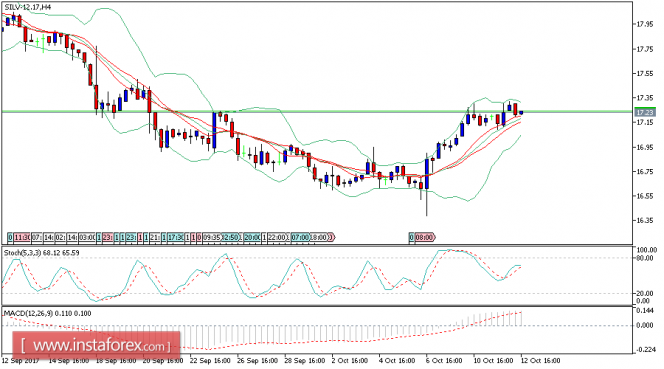The height and width of the screenshot is (369, 664).
Task: Click the 16.75 price axis label
Action: coord(645,172)
